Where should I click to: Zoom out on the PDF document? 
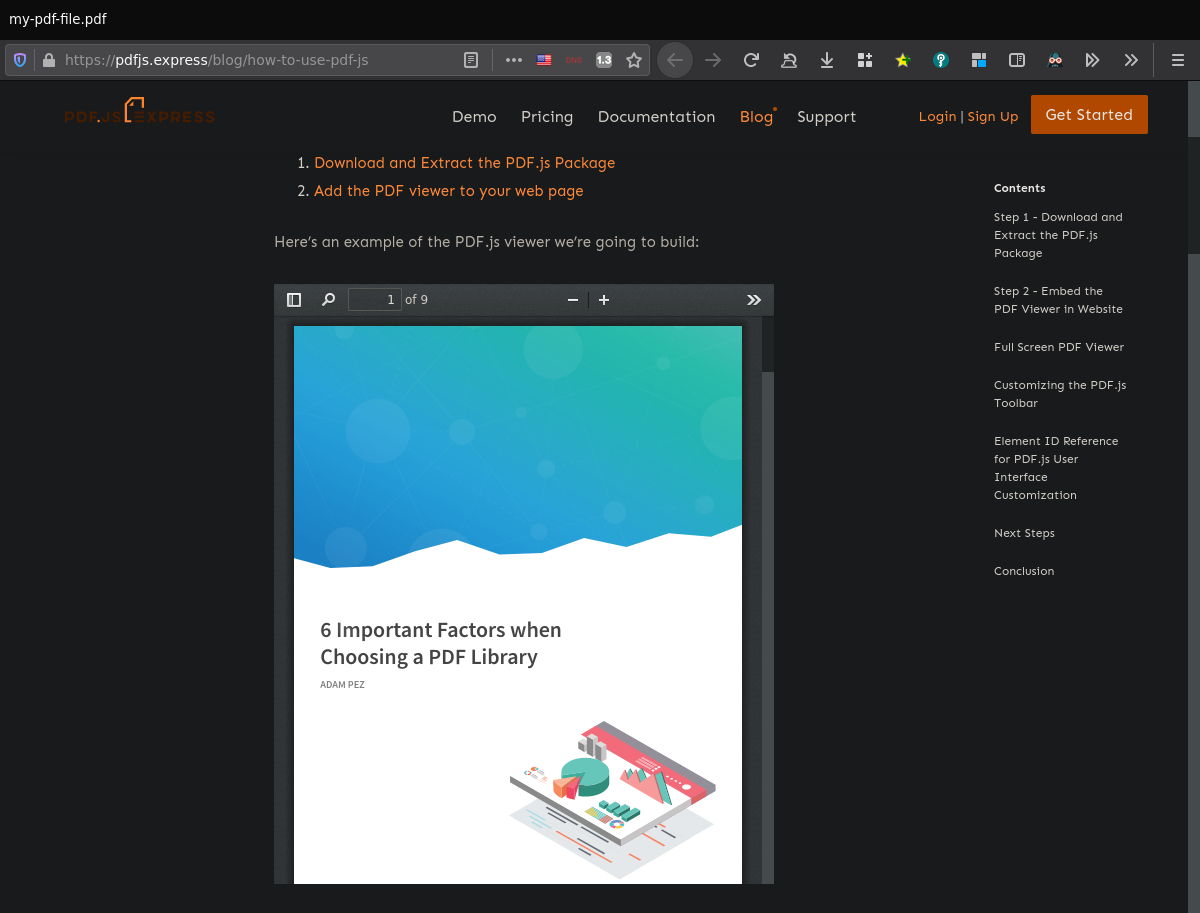coord(572,299)
